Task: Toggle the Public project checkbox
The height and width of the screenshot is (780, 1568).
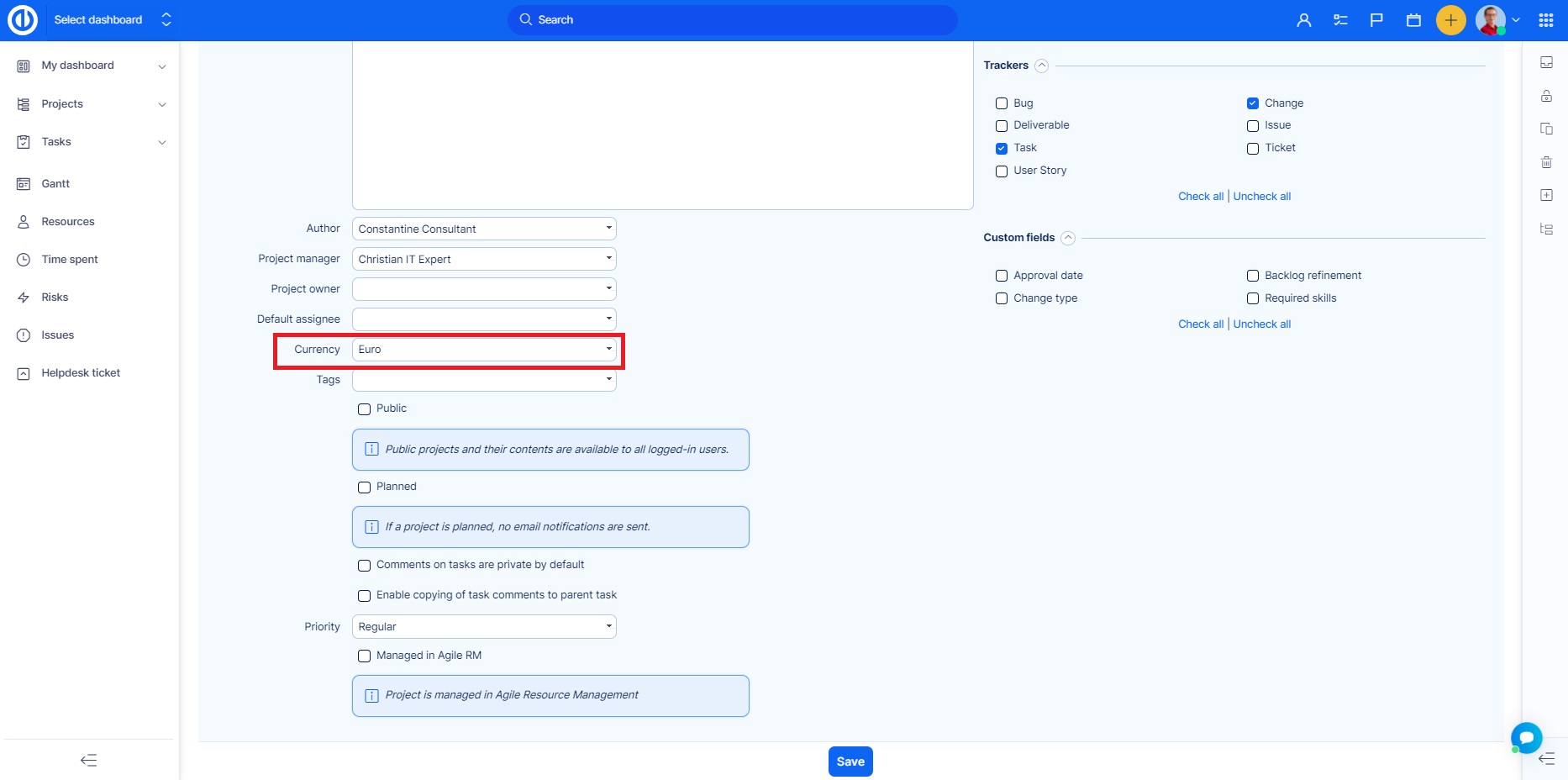Action: 365,409
